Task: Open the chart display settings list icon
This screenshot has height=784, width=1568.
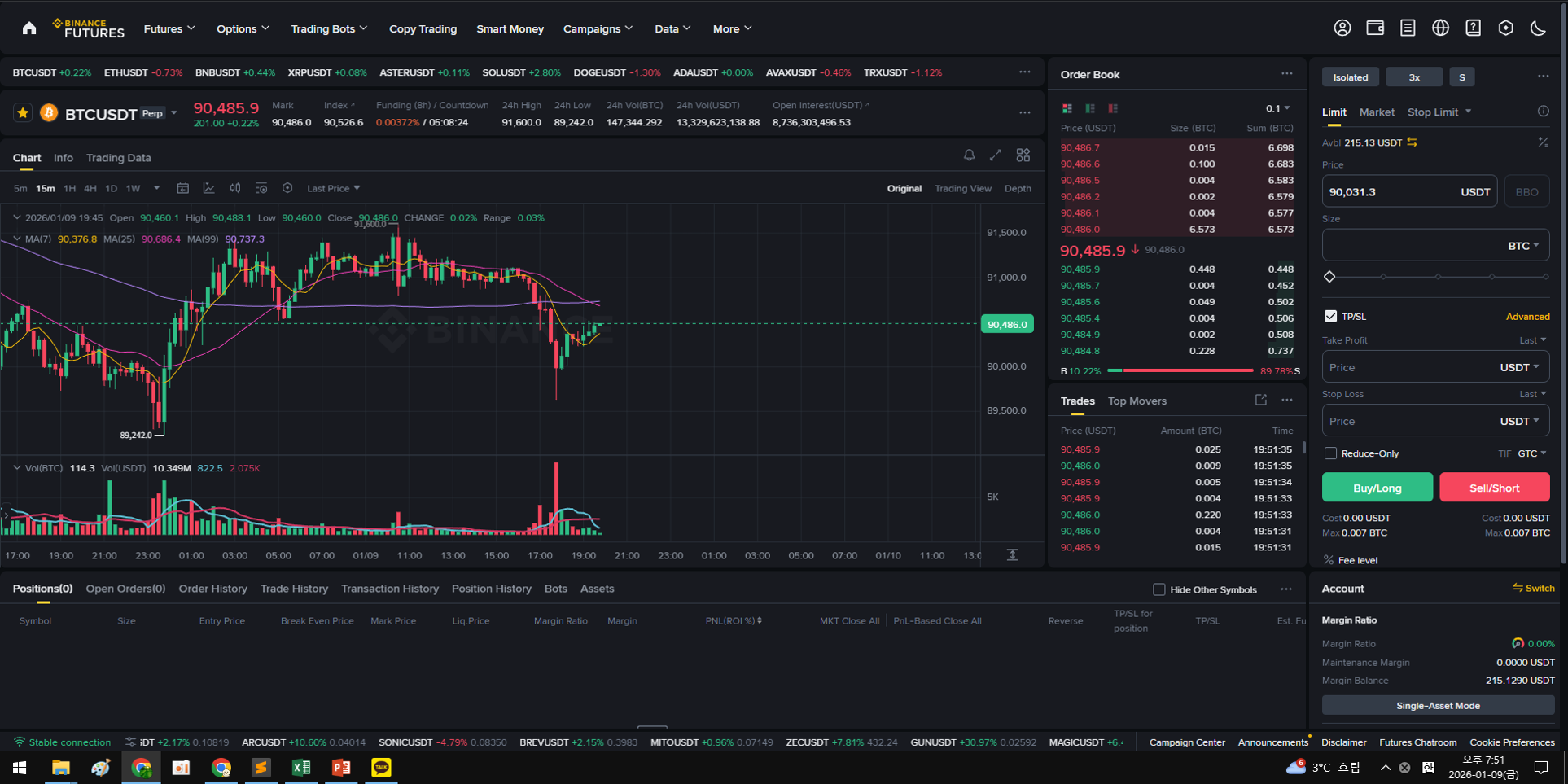Action: tap(261, 188)
